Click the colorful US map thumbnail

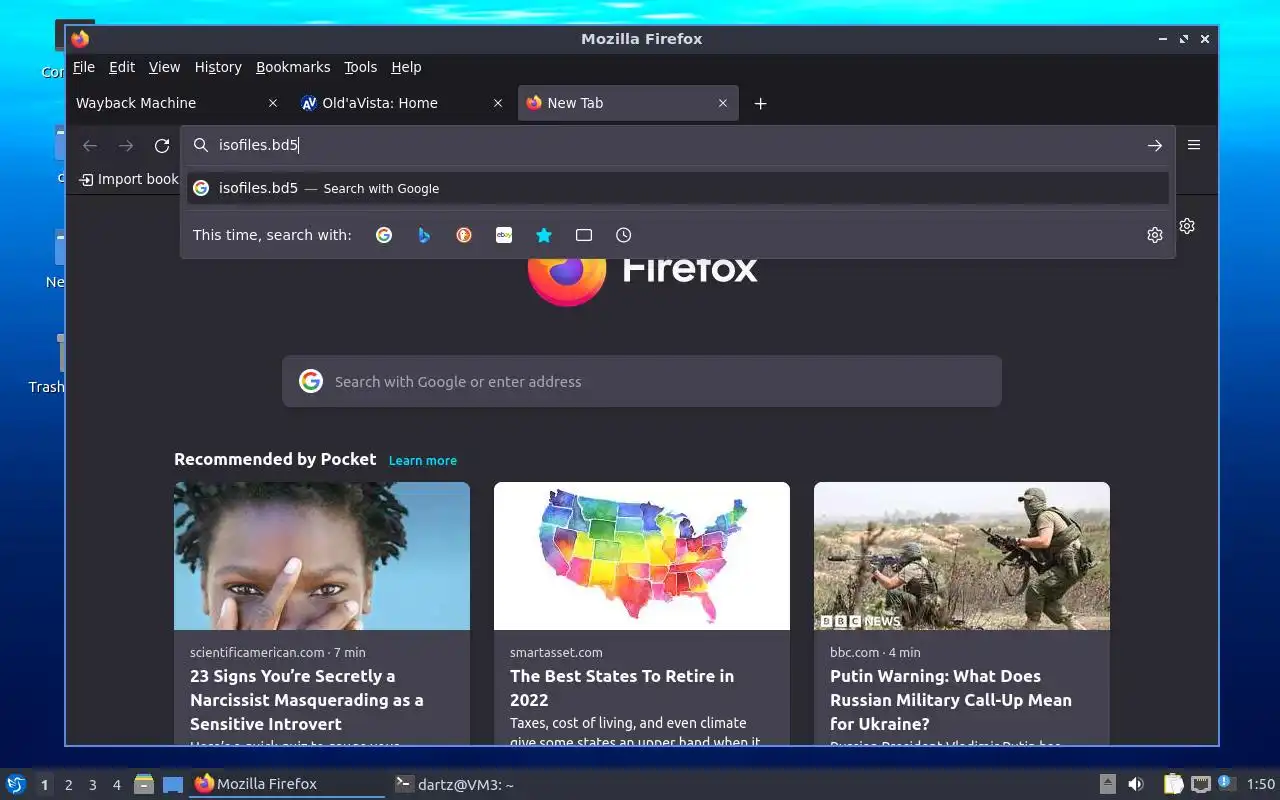pos(642,556)
